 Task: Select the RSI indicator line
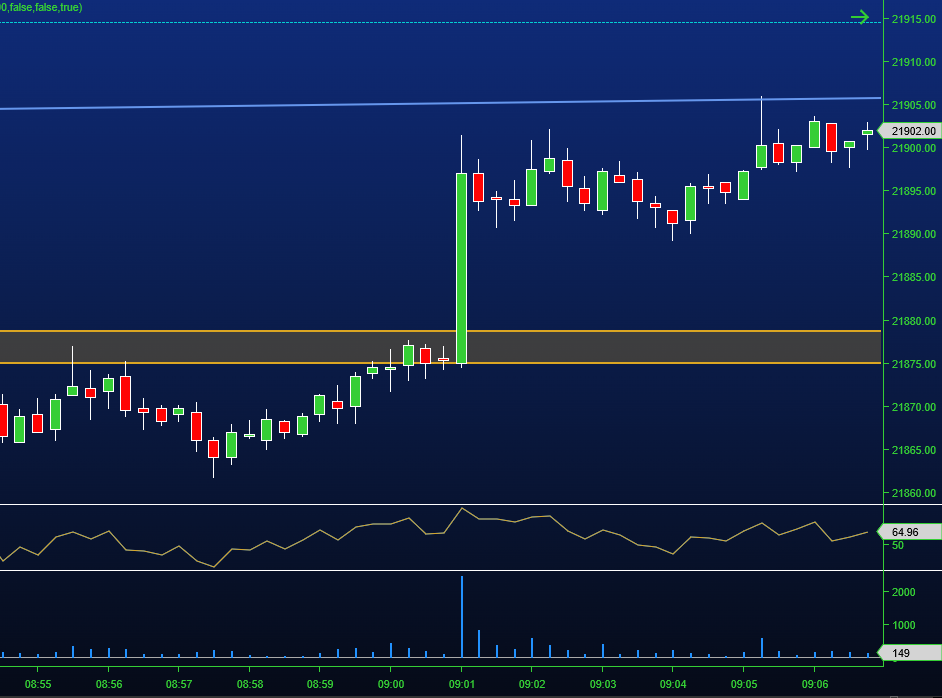434,535
